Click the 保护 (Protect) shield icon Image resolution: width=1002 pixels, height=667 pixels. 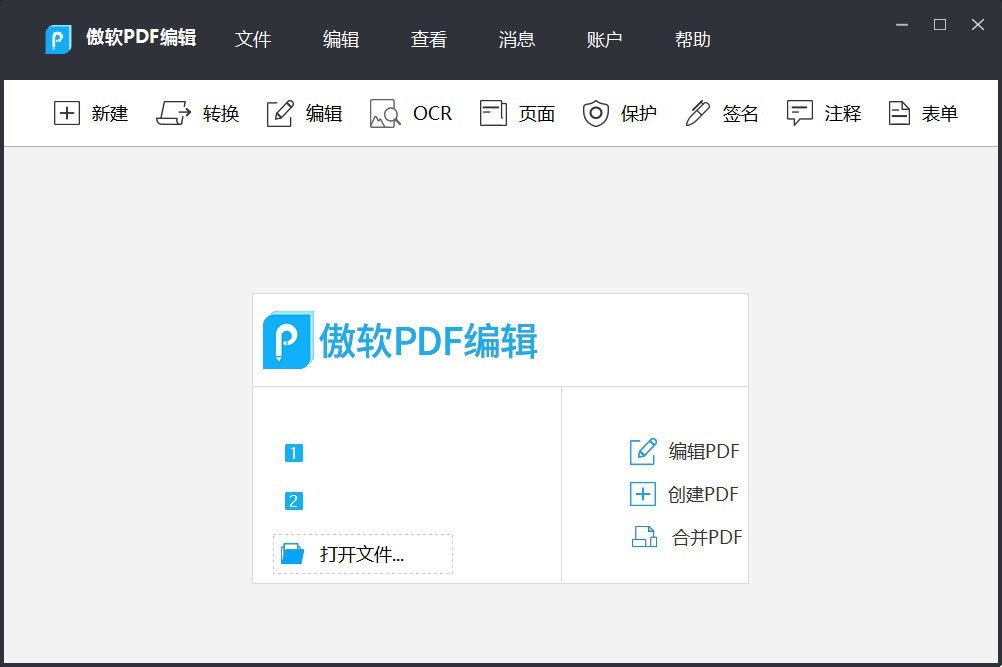tap(596, 113)
